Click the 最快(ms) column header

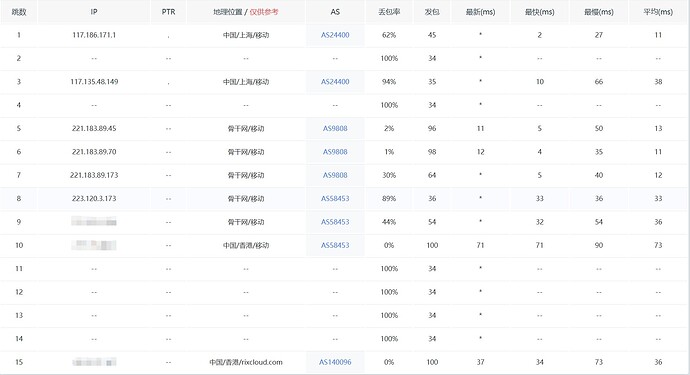click(x=540, y=12)
